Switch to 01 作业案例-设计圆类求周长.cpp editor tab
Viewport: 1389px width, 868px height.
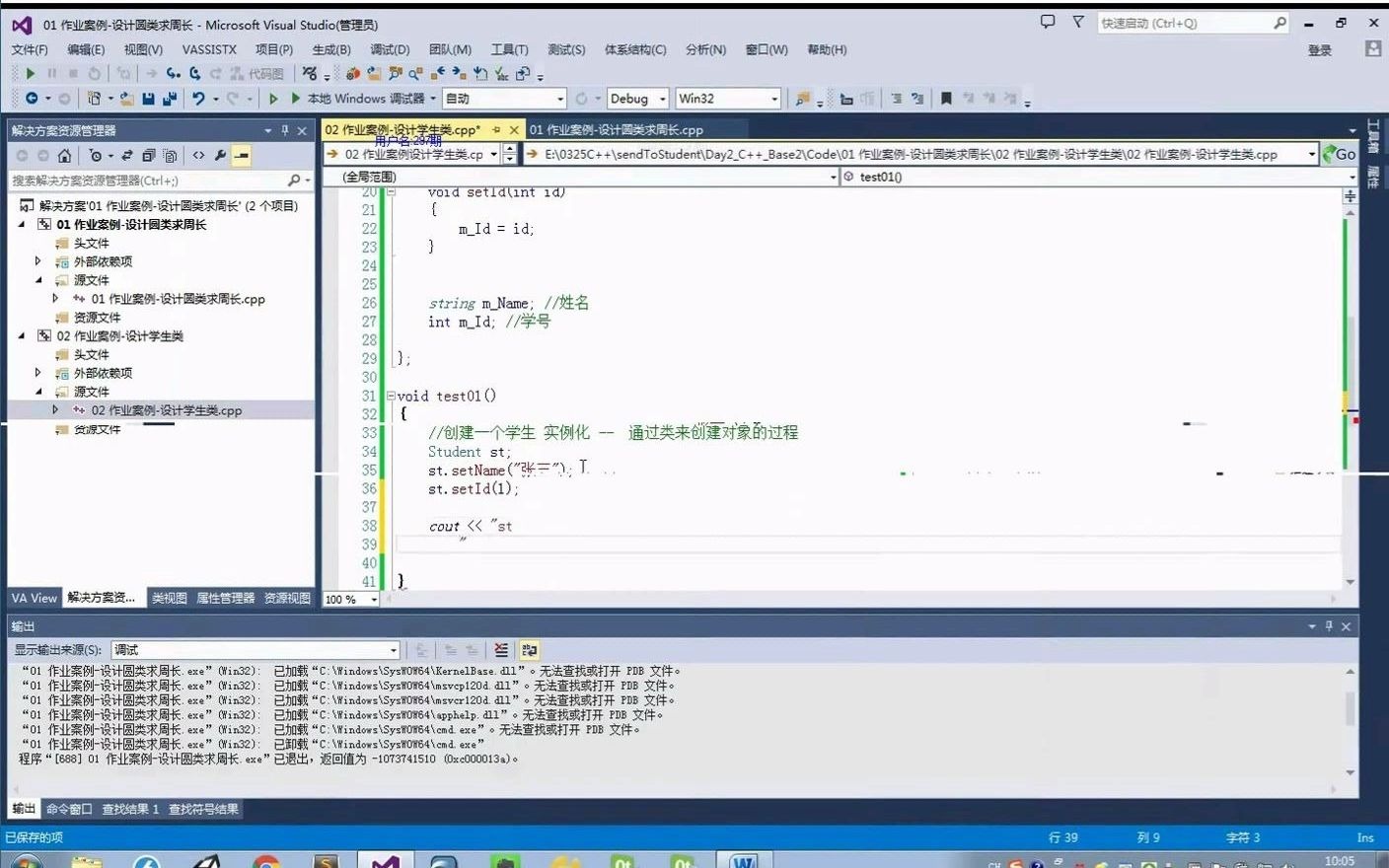pos(616,129)
